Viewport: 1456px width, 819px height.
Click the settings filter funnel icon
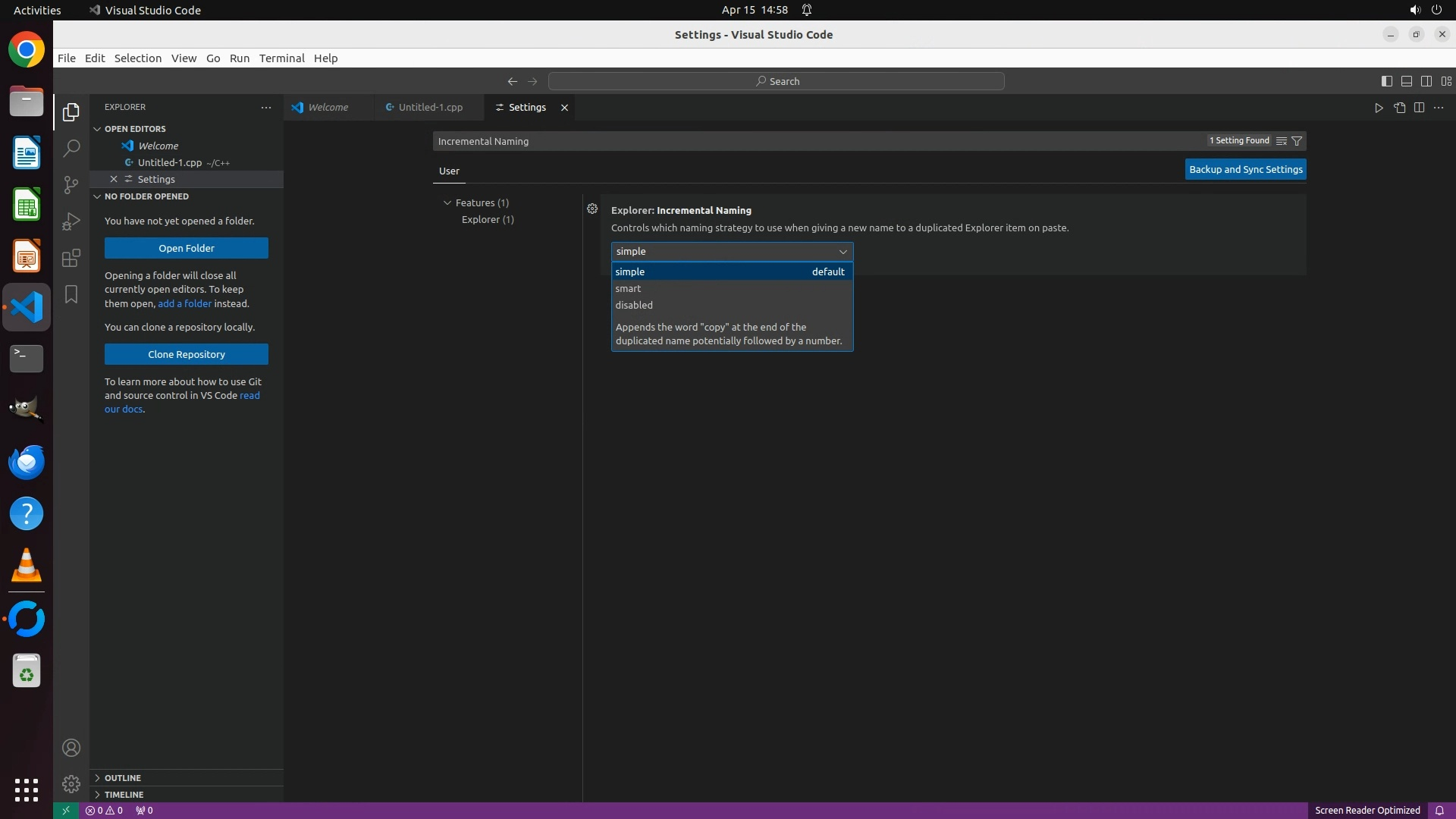[x=1297, y=141]
